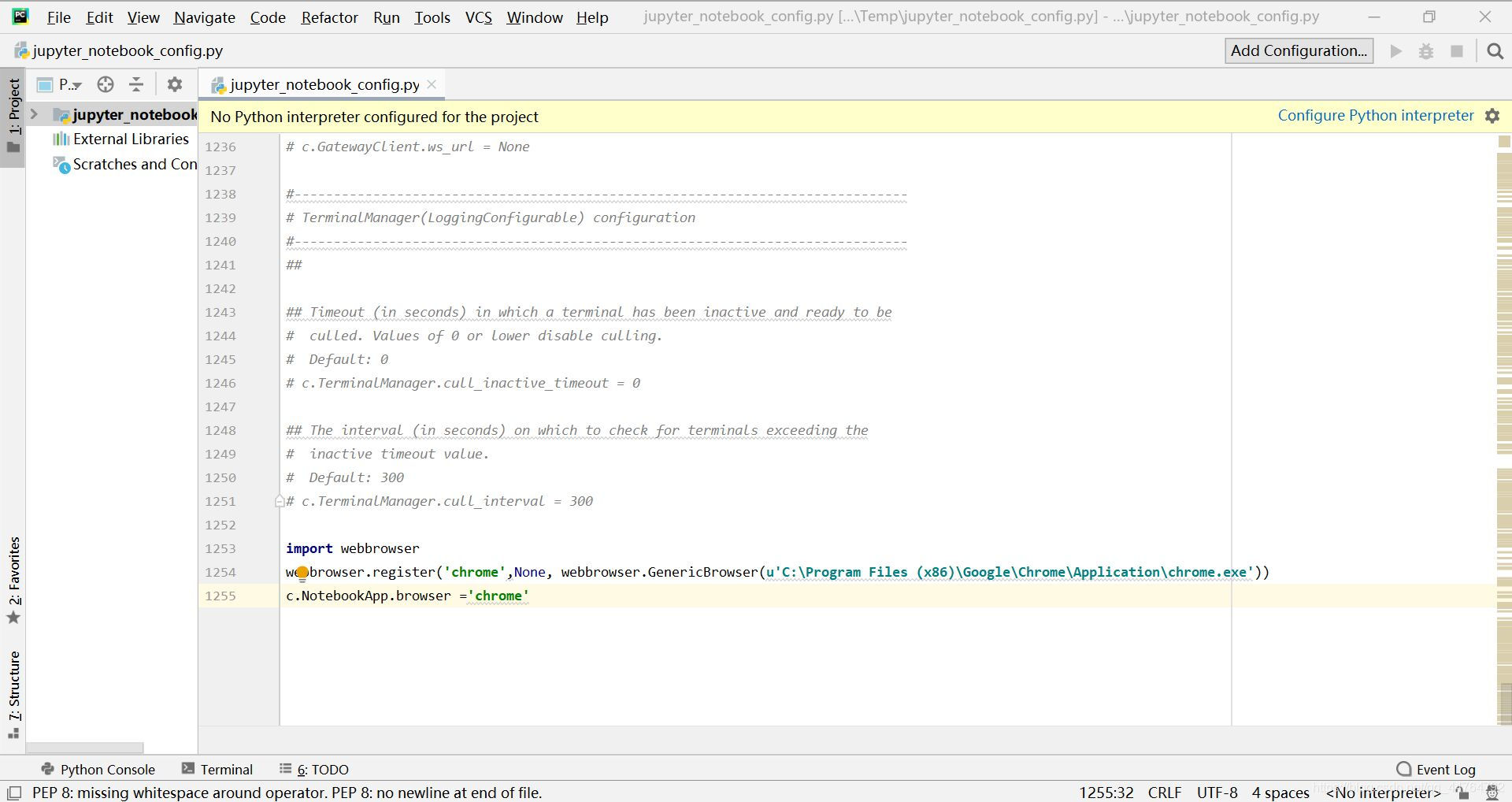Open the VCS menu

pos(478,17)
